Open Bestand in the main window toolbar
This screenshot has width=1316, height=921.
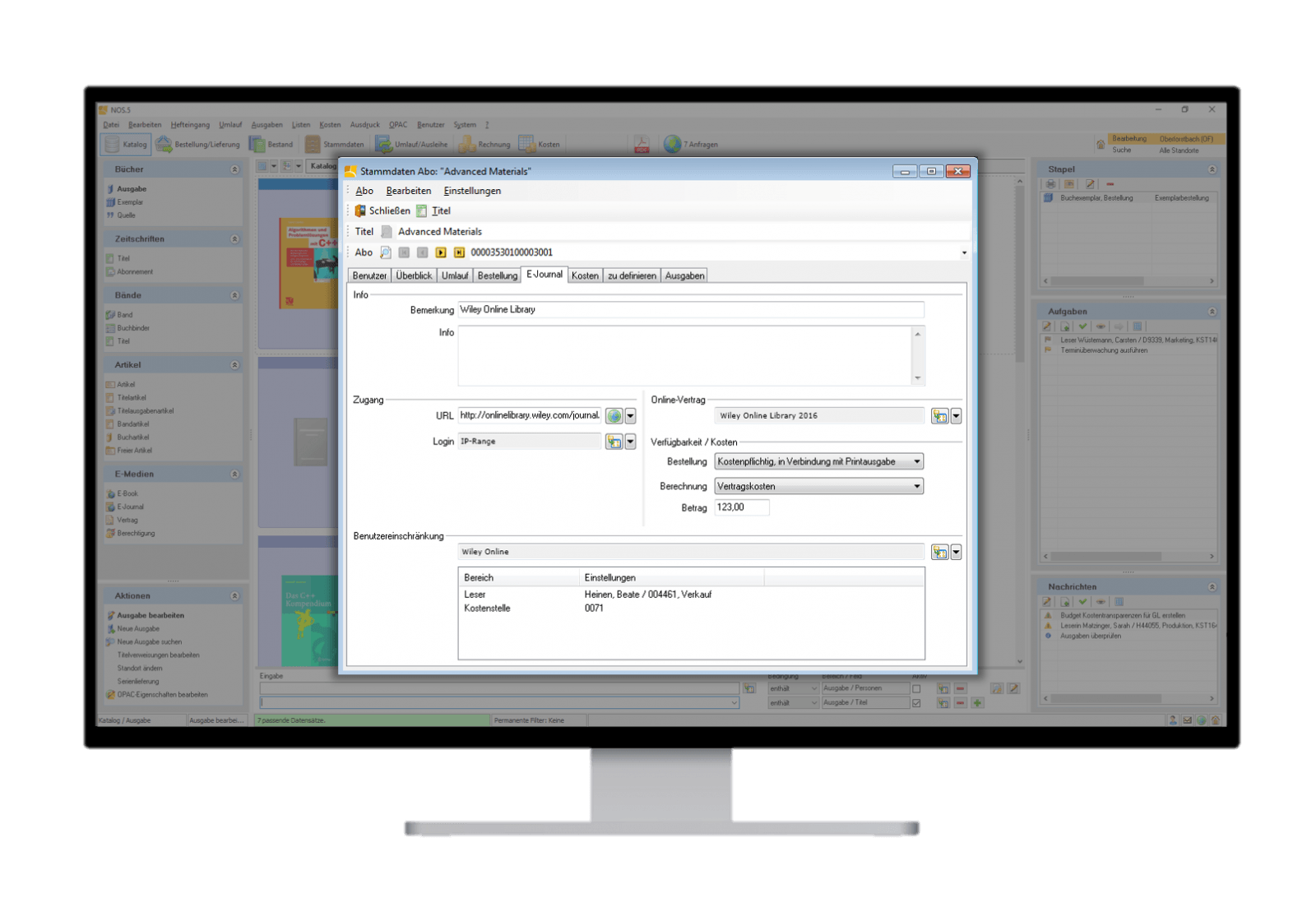pos(271,145)
